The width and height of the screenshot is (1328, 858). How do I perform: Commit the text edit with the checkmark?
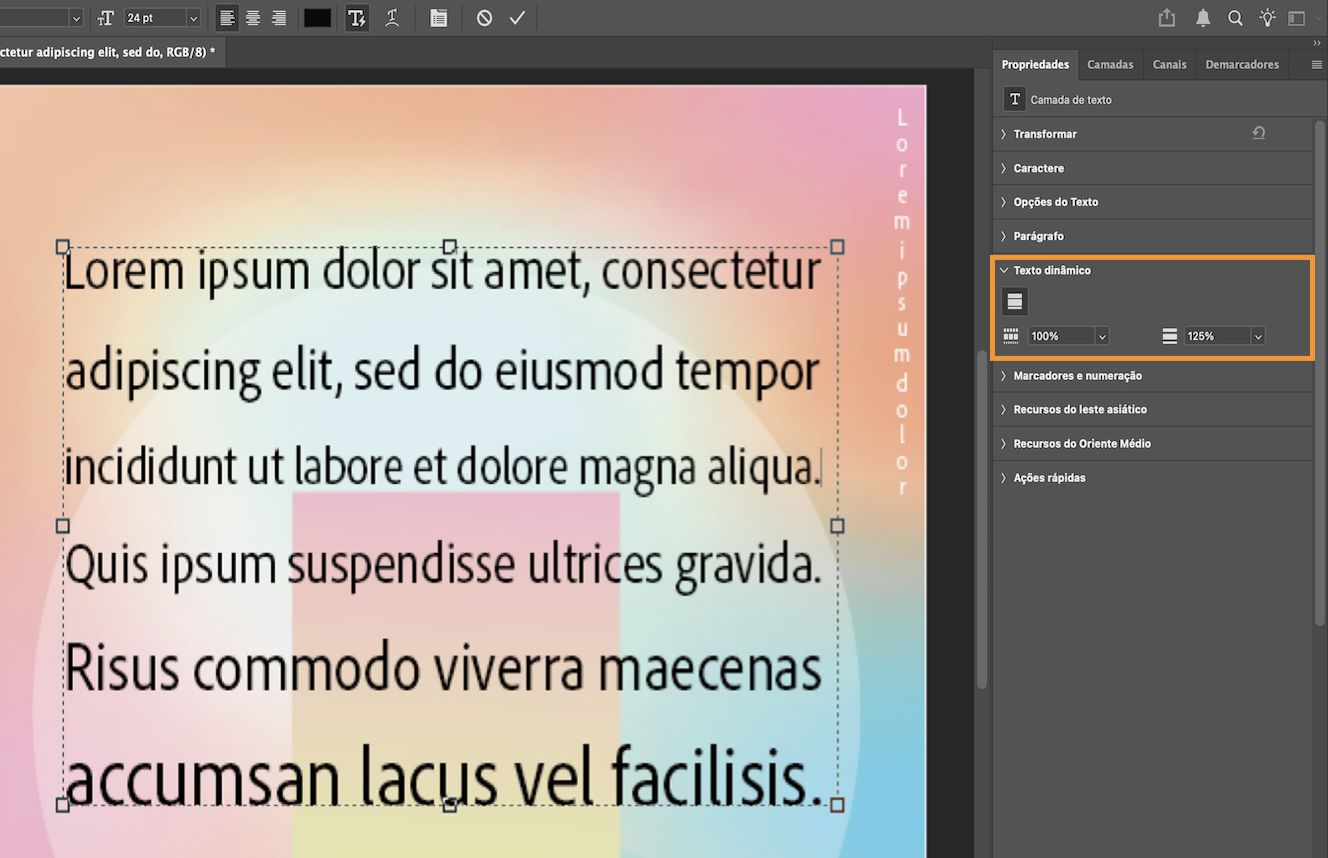coord(517,17)
